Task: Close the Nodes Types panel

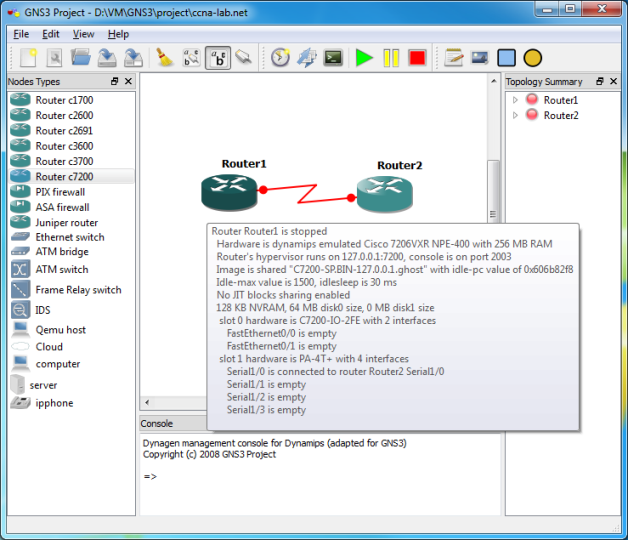Action: (128, 81)
